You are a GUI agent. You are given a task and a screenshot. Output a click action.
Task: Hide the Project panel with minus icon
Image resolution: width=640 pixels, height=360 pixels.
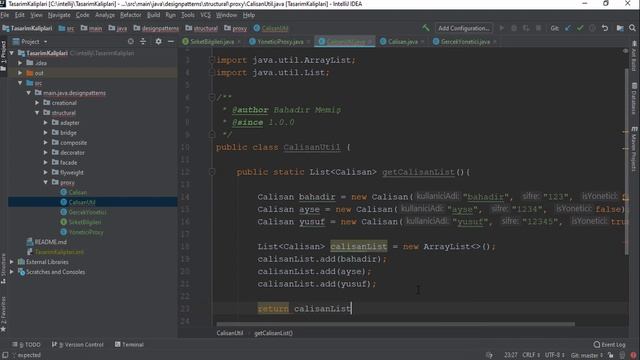click(x=171, y=41)
